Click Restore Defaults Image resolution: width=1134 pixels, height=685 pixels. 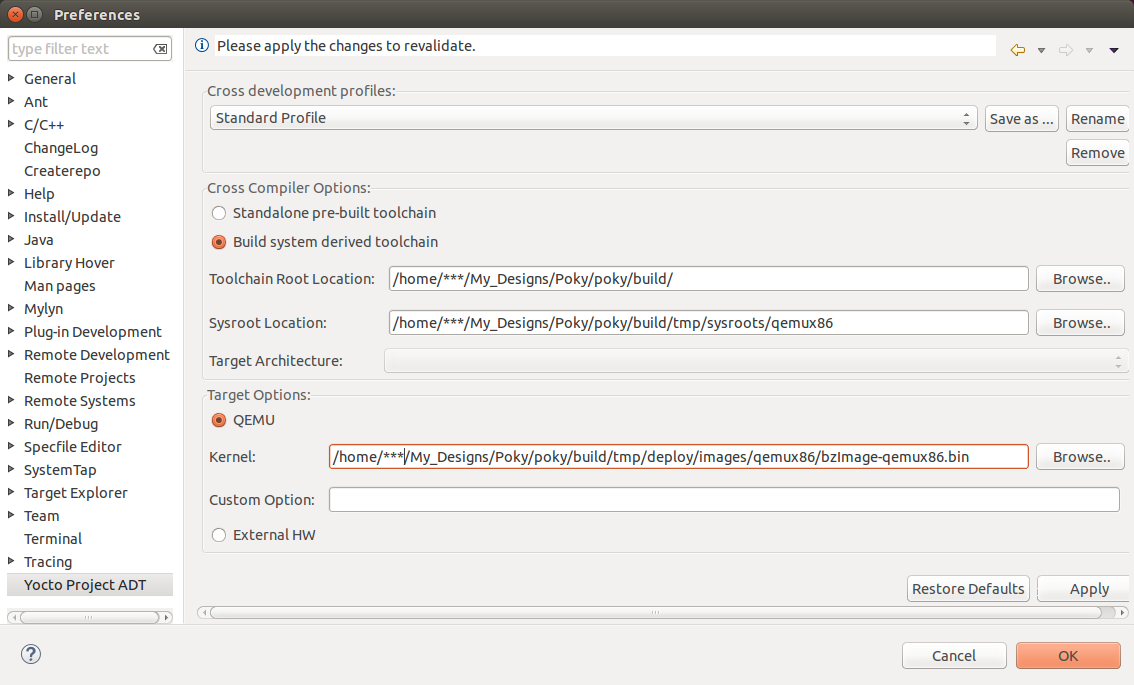[x=967, y=588]
